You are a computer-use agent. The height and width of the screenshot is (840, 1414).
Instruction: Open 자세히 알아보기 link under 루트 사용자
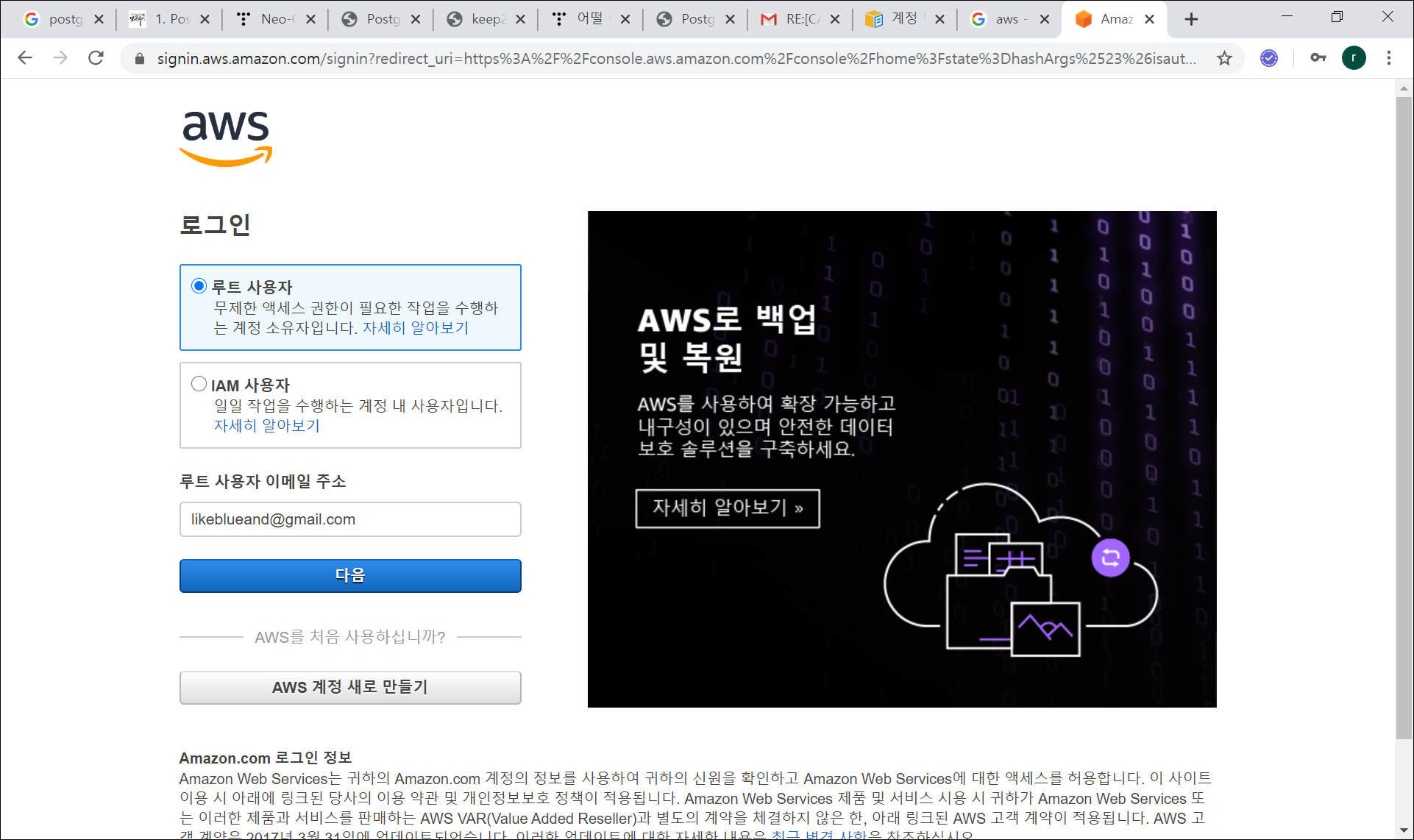[x=416, y=327]
